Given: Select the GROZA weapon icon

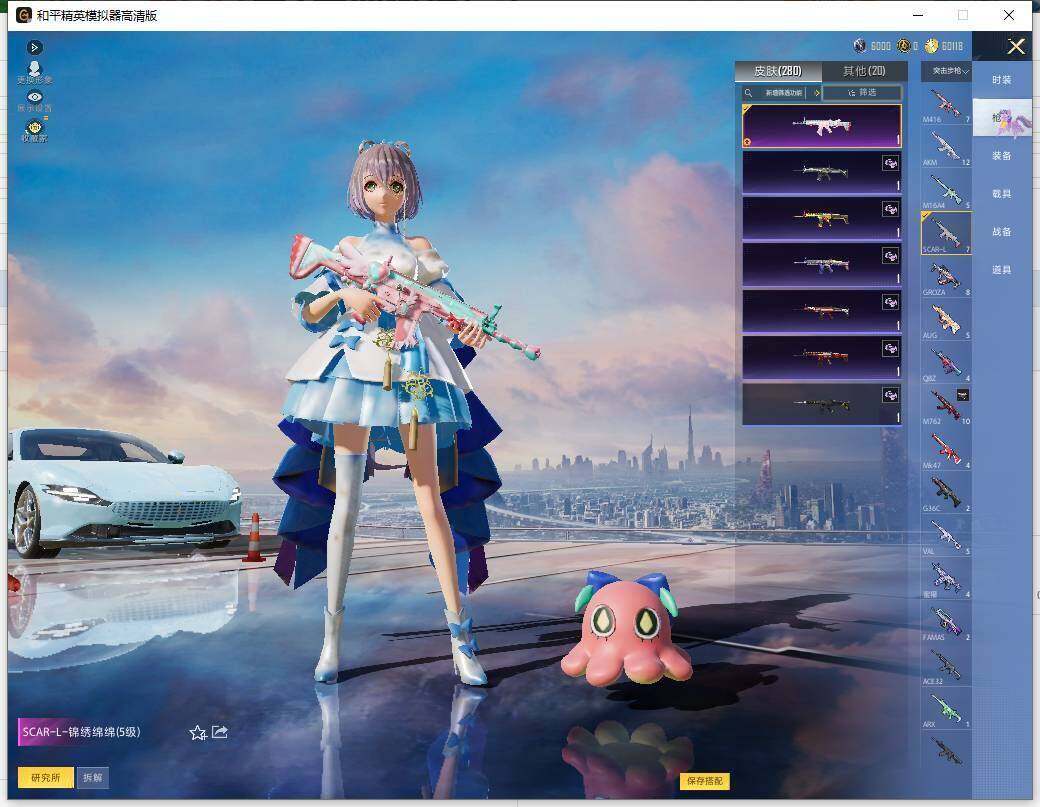Looking at the screenshot, I should pos(946,278).
